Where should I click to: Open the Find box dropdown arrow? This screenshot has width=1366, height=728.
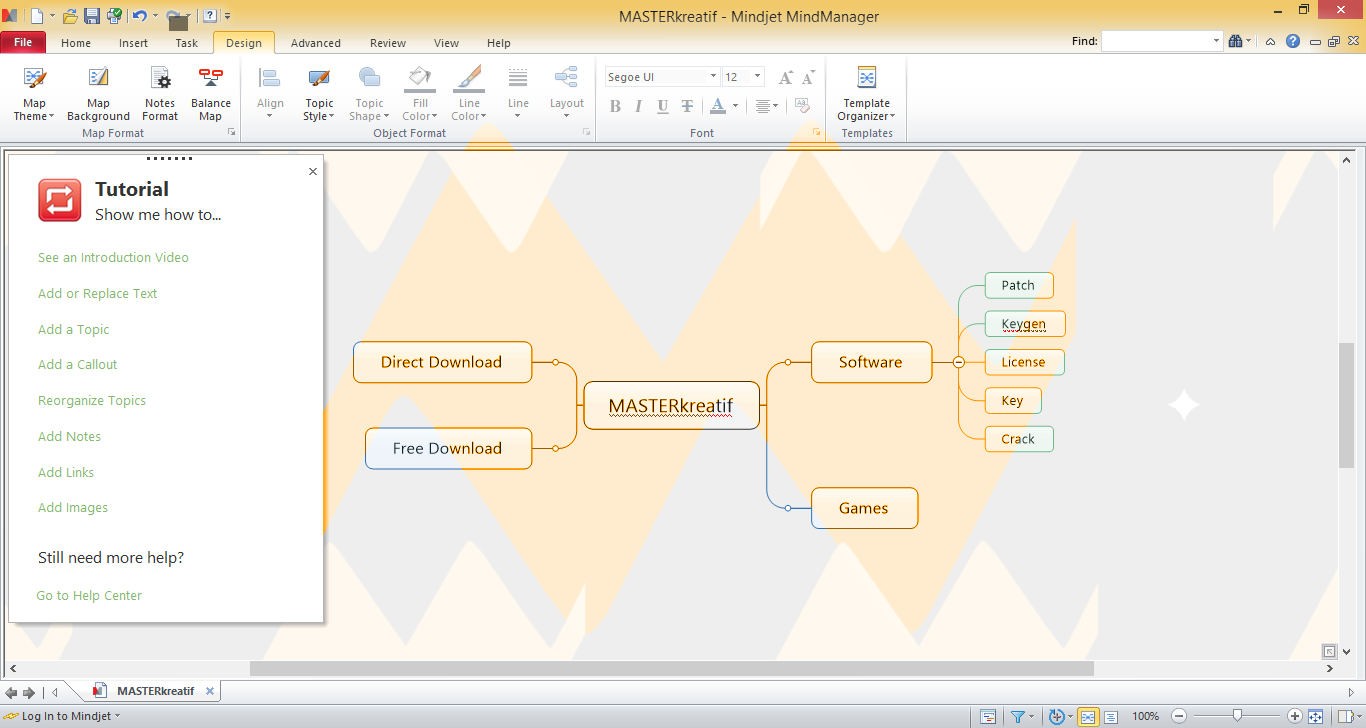pyautogui.click(x=1217, y=41)
